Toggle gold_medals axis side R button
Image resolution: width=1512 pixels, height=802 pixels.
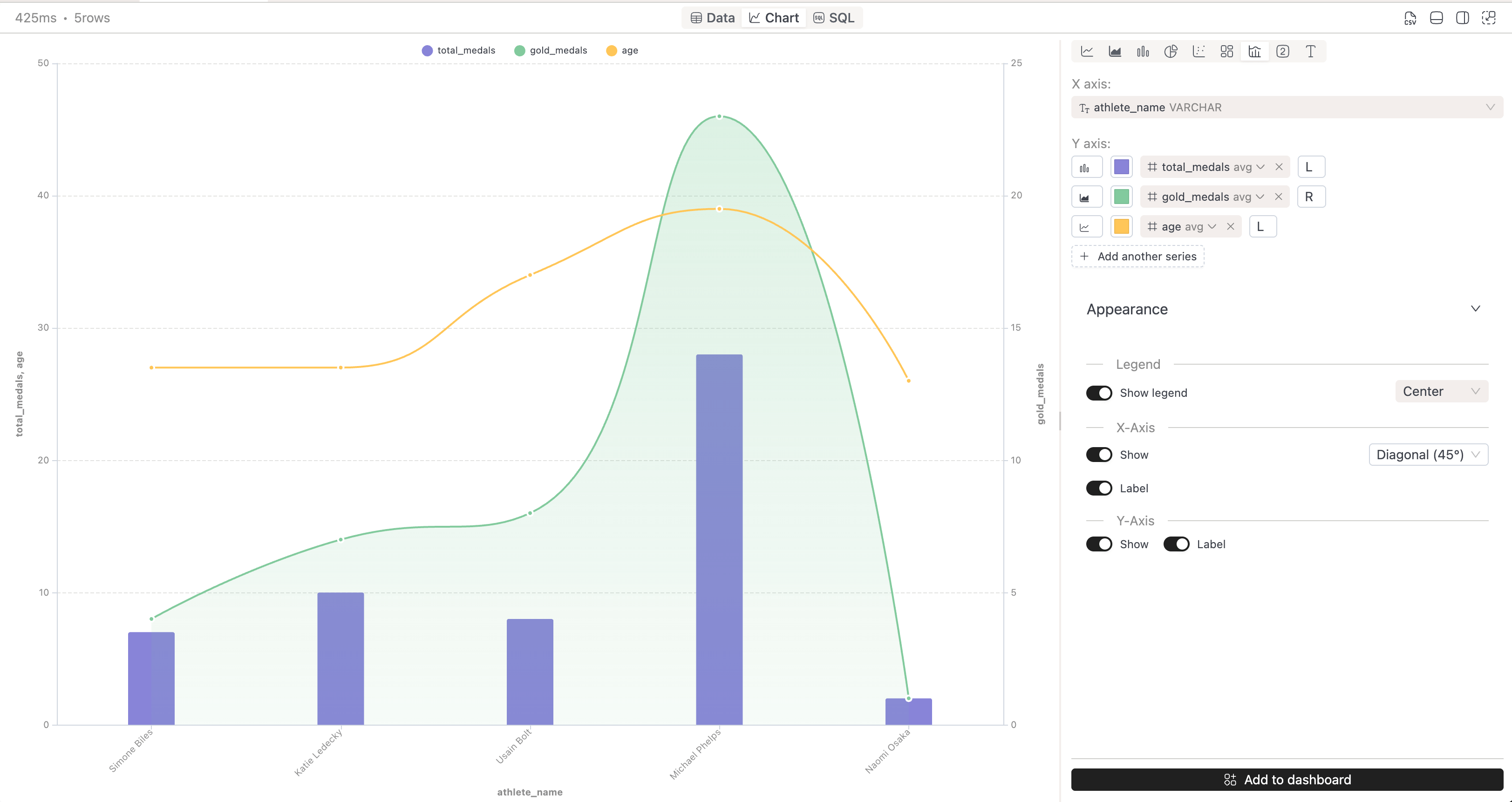[x=1310, y=197]
